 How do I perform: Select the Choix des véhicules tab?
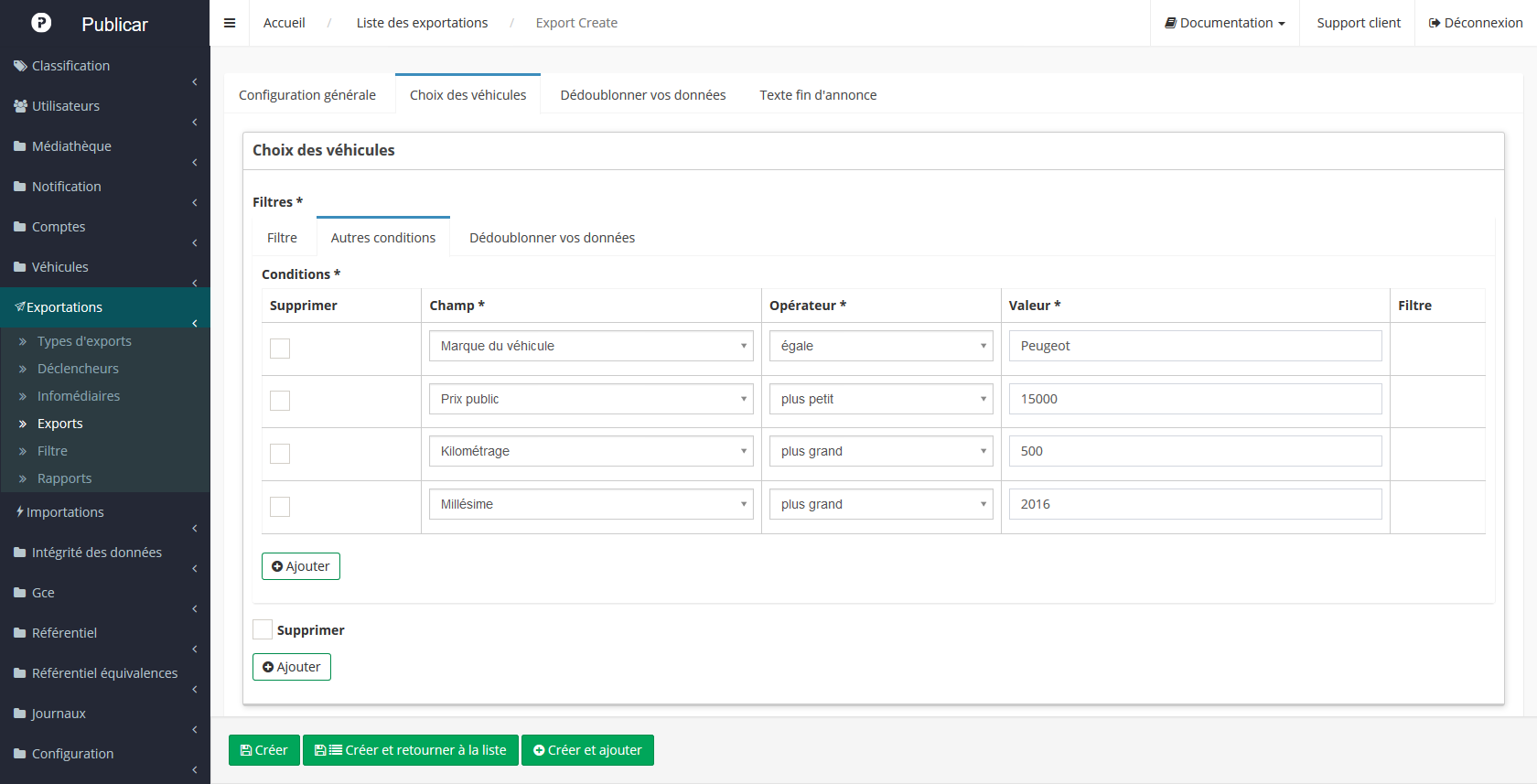coord(468,95)
